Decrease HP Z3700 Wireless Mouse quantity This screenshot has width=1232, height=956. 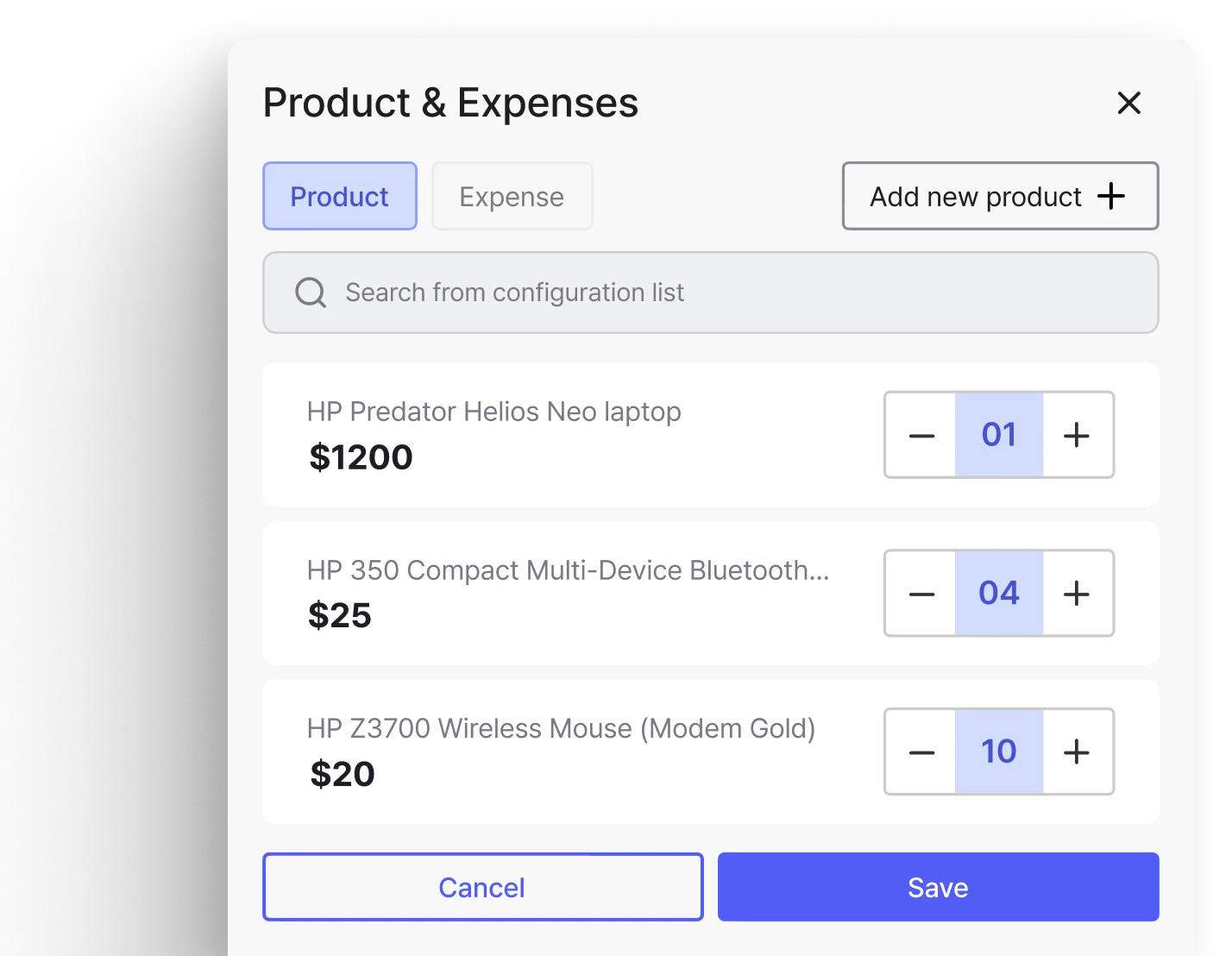[921, 752]
